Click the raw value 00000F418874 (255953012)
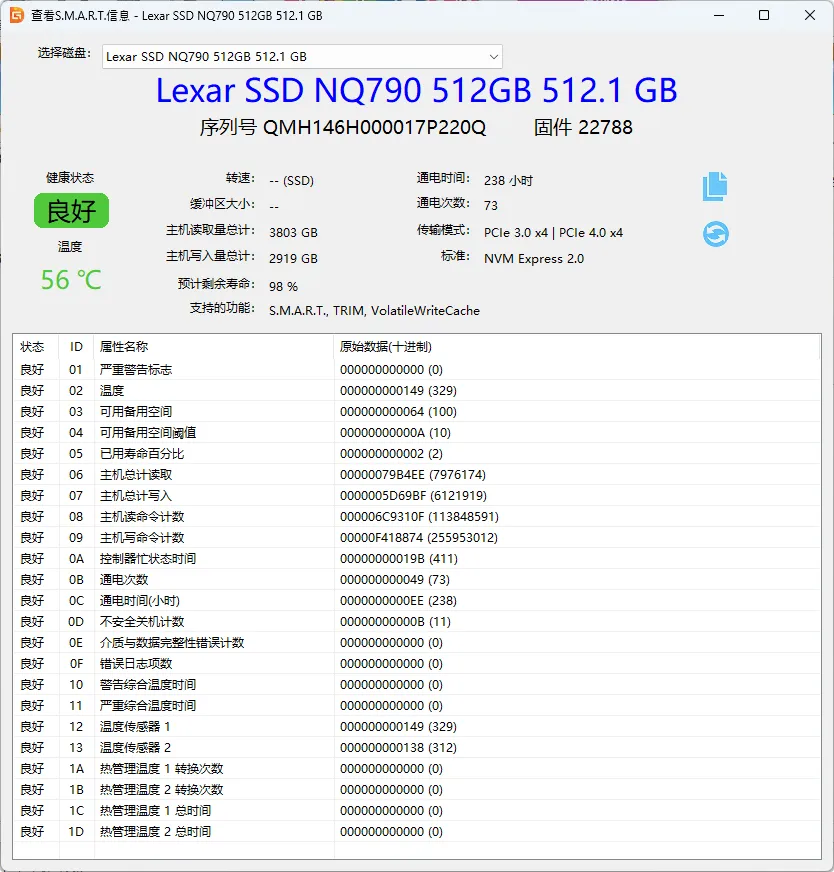834x872 pixels. pos(419,538)
